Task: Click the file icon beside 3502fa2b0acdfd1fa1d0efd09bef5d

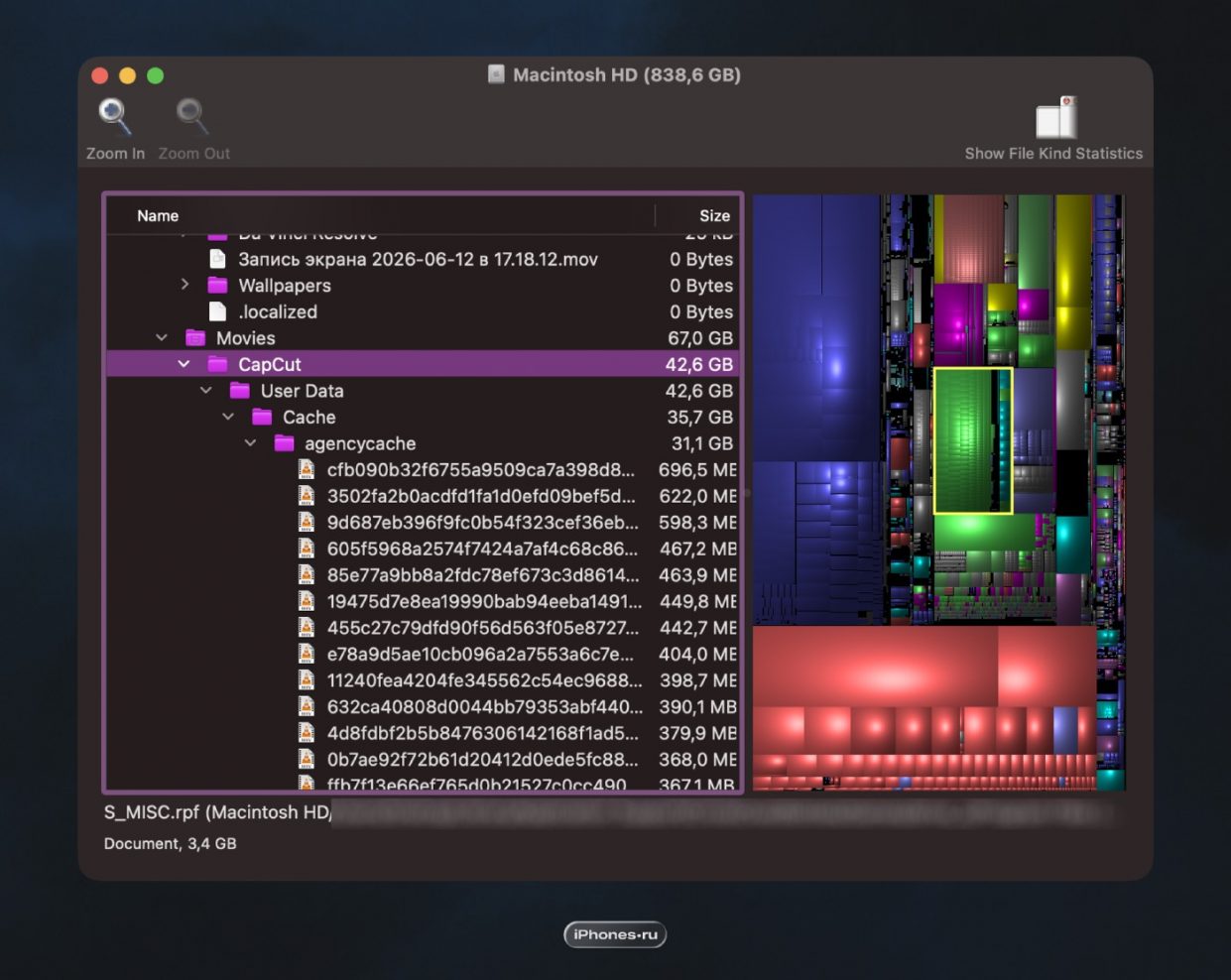Action: pyautogui.click(x=307, y=496)
